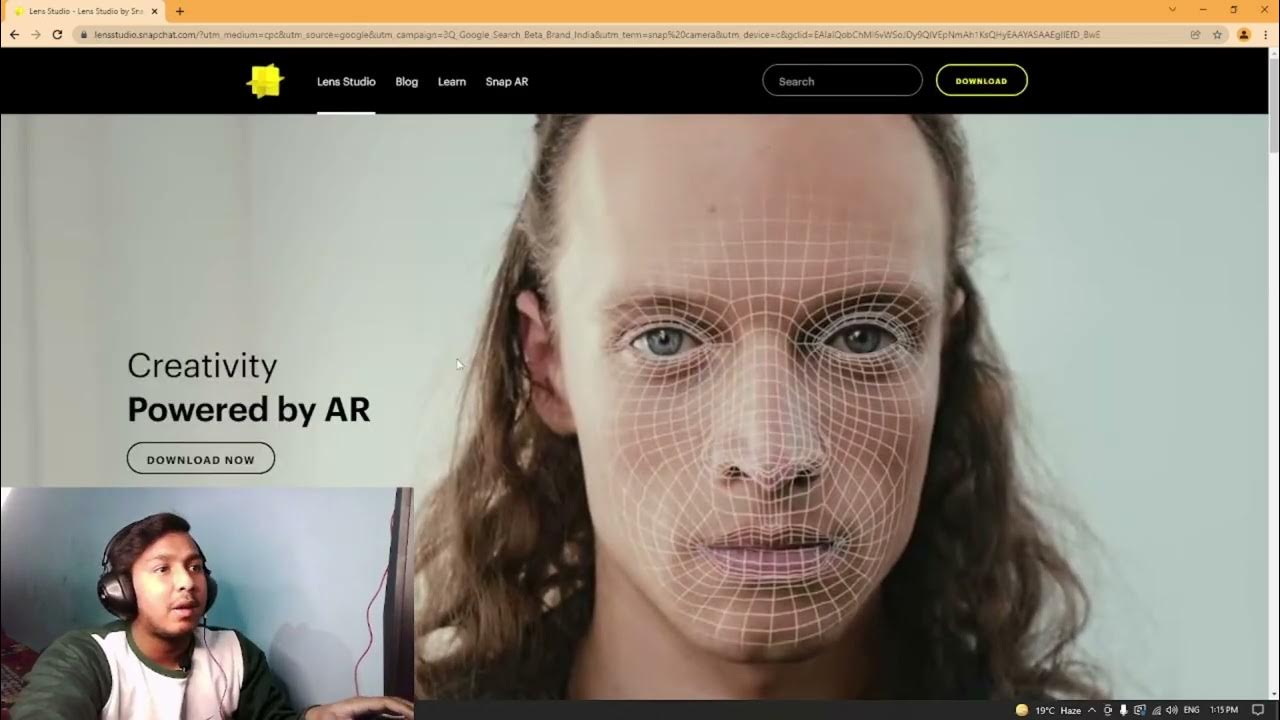Open the weather widget showing 19°C Haze
The image size is (1280, 720).
pos(1048,710)
